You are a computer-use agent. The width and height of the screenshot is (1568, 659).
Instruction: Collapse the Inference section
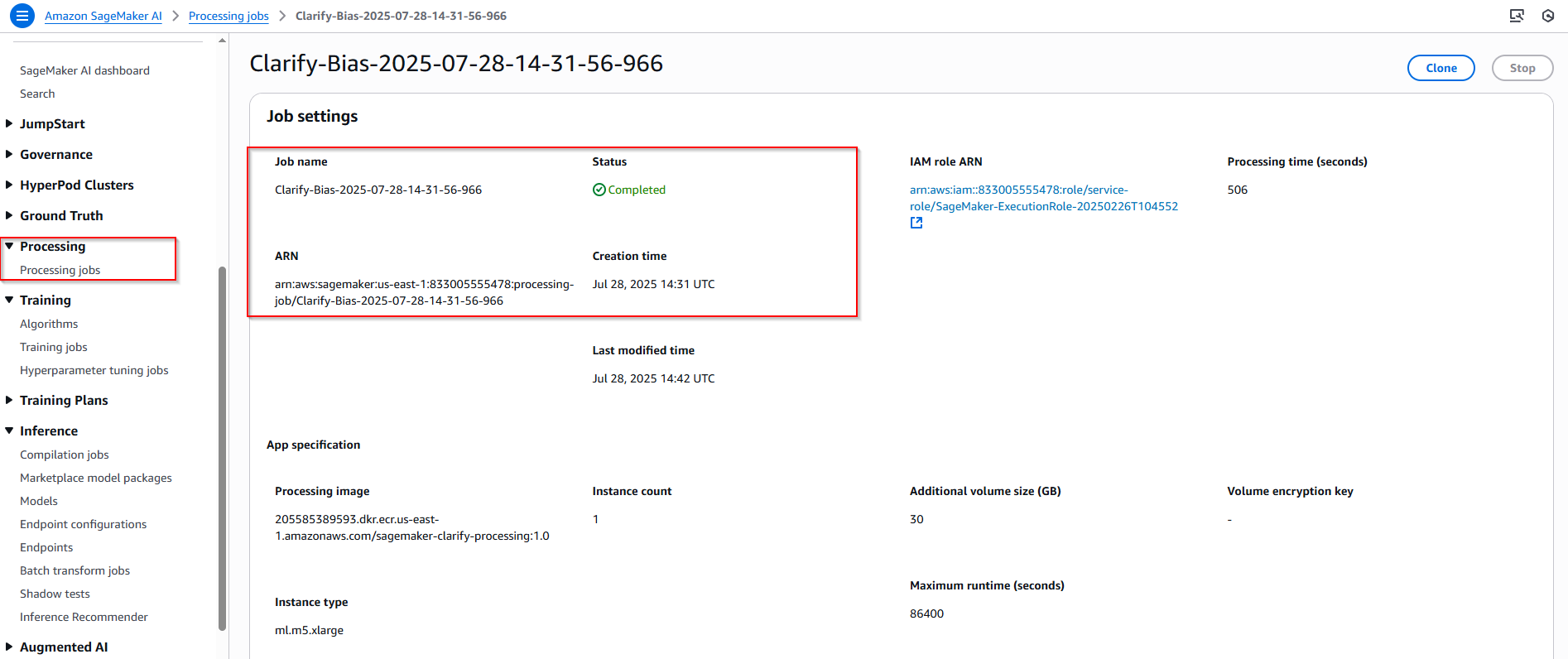click(x=9, y=431)
